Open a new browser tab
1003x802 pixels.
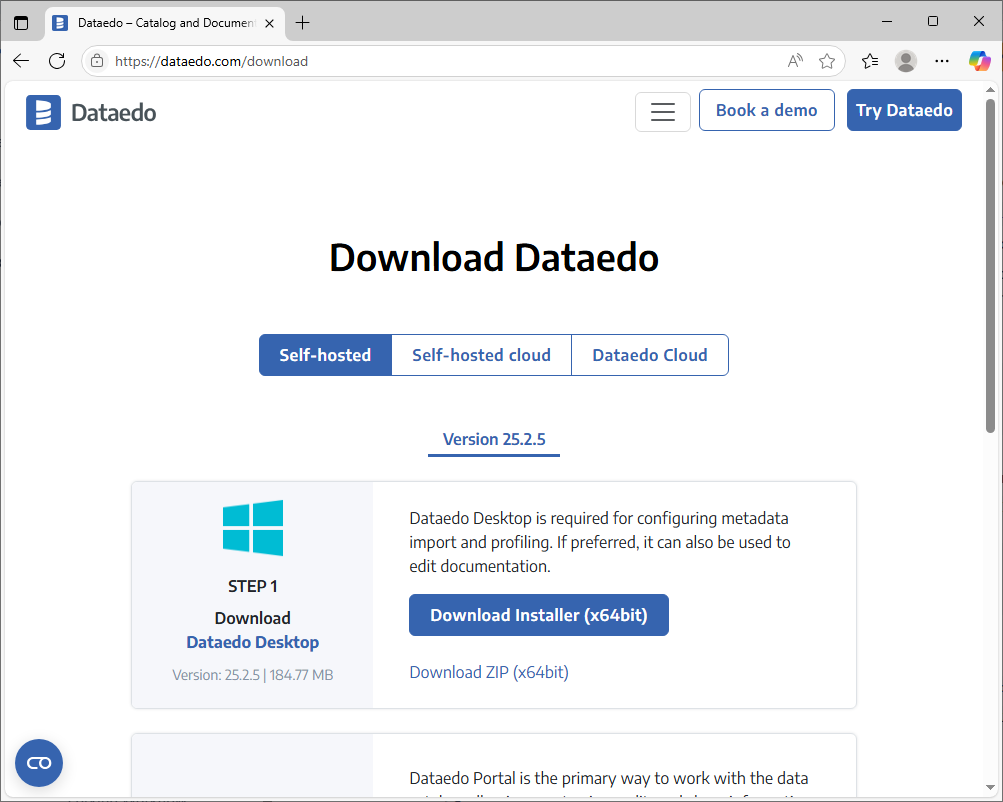[302, 23]
